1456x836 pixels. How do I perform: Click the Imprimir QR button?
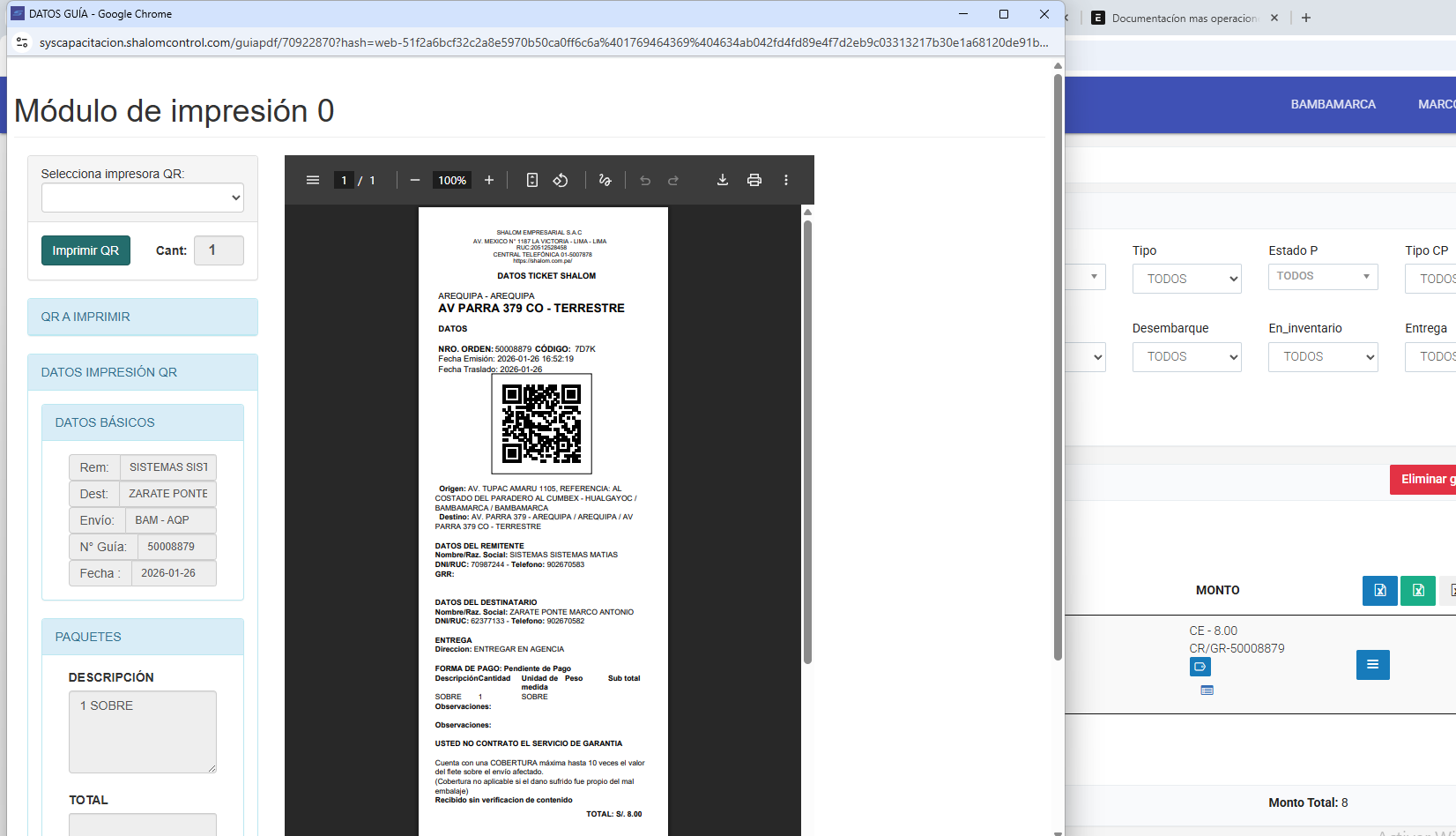pos(85,250)
